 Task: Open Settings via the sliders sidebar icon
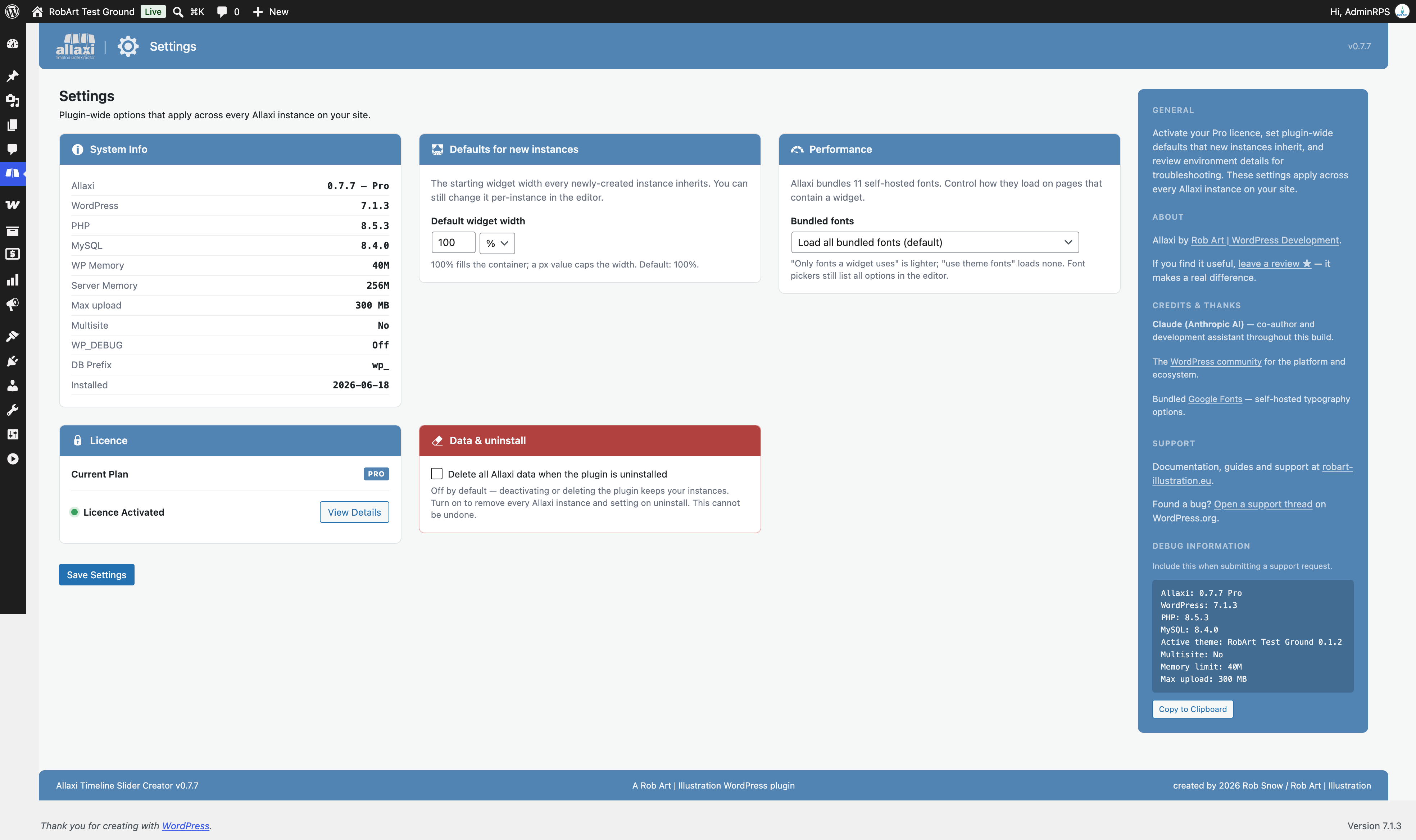(13, 434)
